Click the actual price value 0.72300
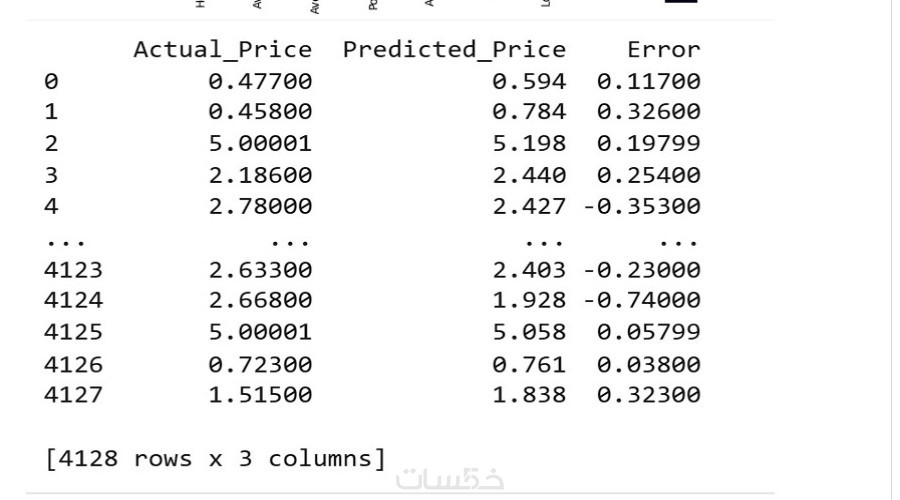 pyautogui.click(x=260, y=364)
